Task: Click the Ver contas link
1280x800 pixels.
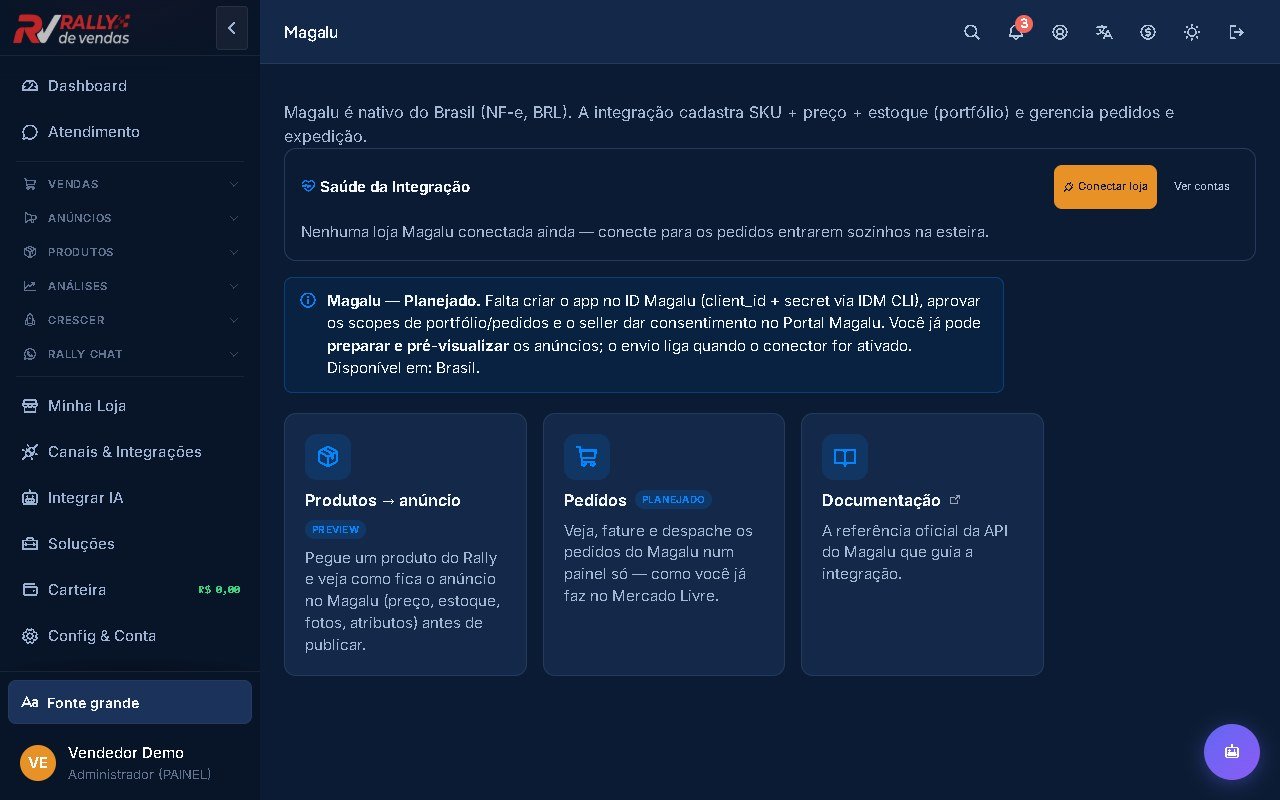Action: click(1202, 187)
